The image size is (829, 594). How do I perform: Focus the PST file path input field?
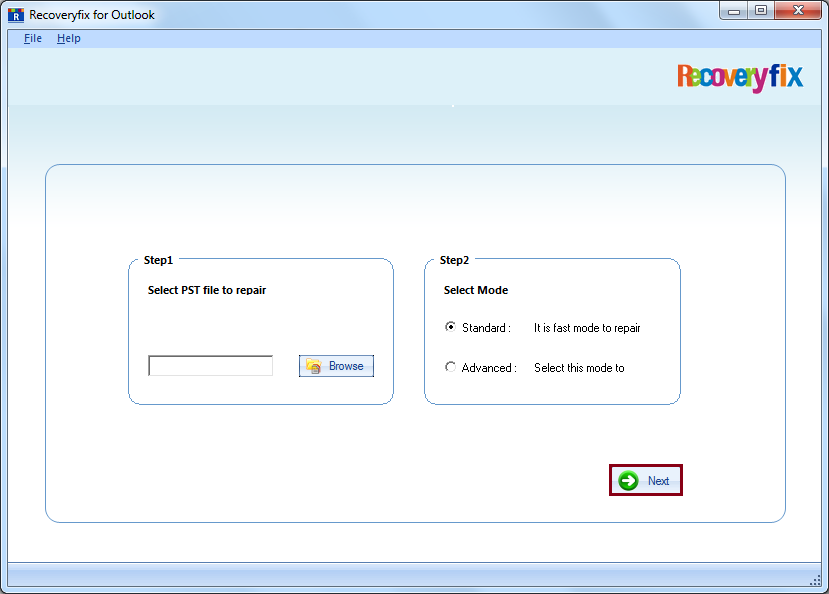point(210,366)
